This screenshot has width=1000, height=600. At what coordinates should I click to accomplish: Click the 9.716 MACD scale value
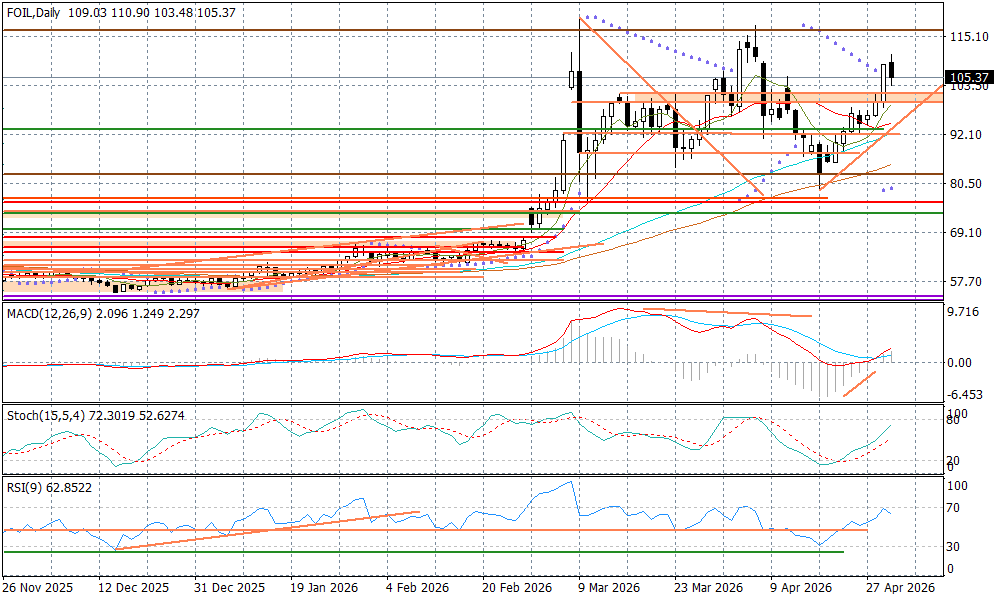[x=966, y=312]
